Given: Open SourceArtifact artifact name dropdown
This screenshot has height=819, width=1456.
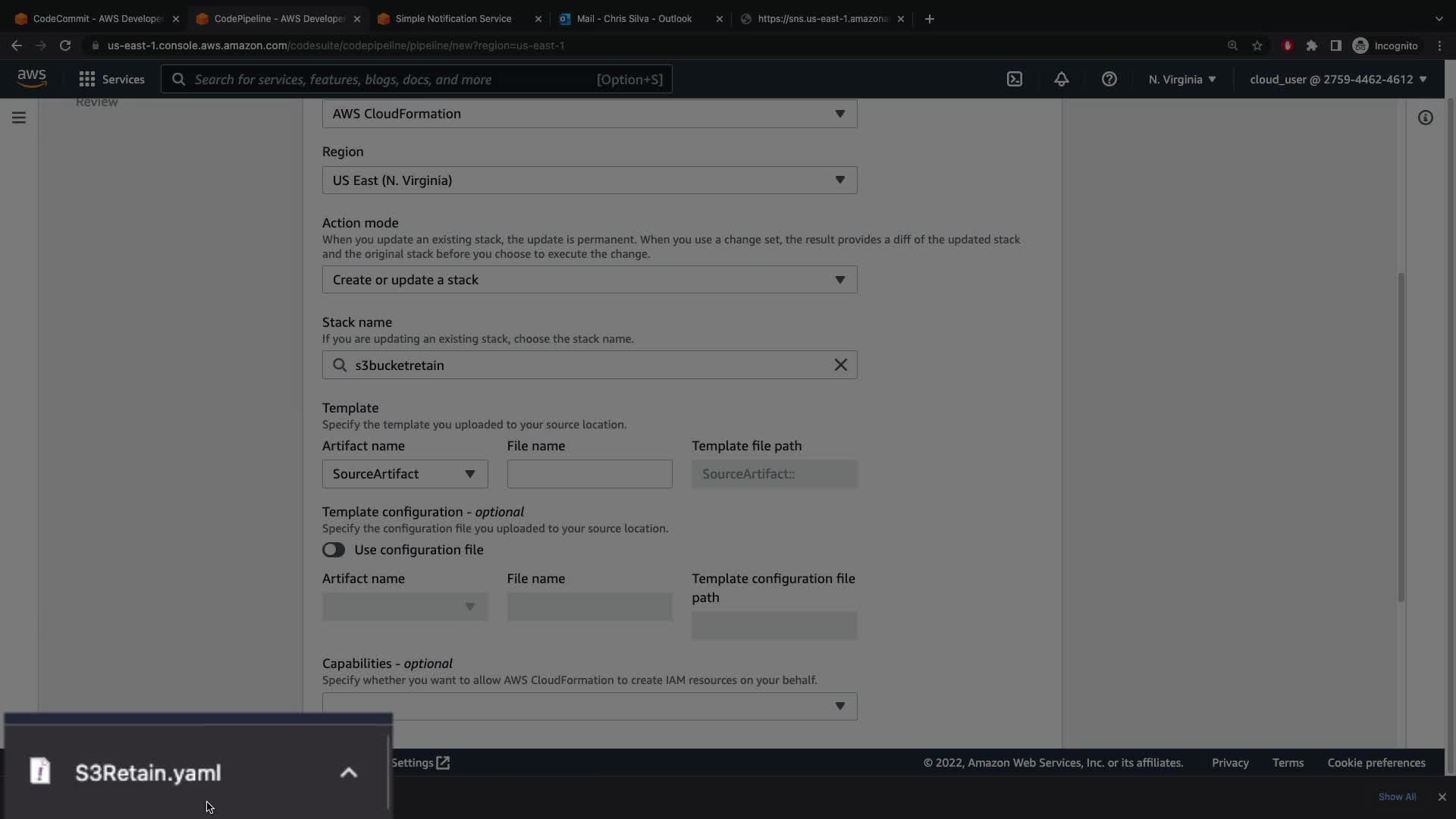Looking at the screenshot, I should pyautogui.click(x=404, y=474).
